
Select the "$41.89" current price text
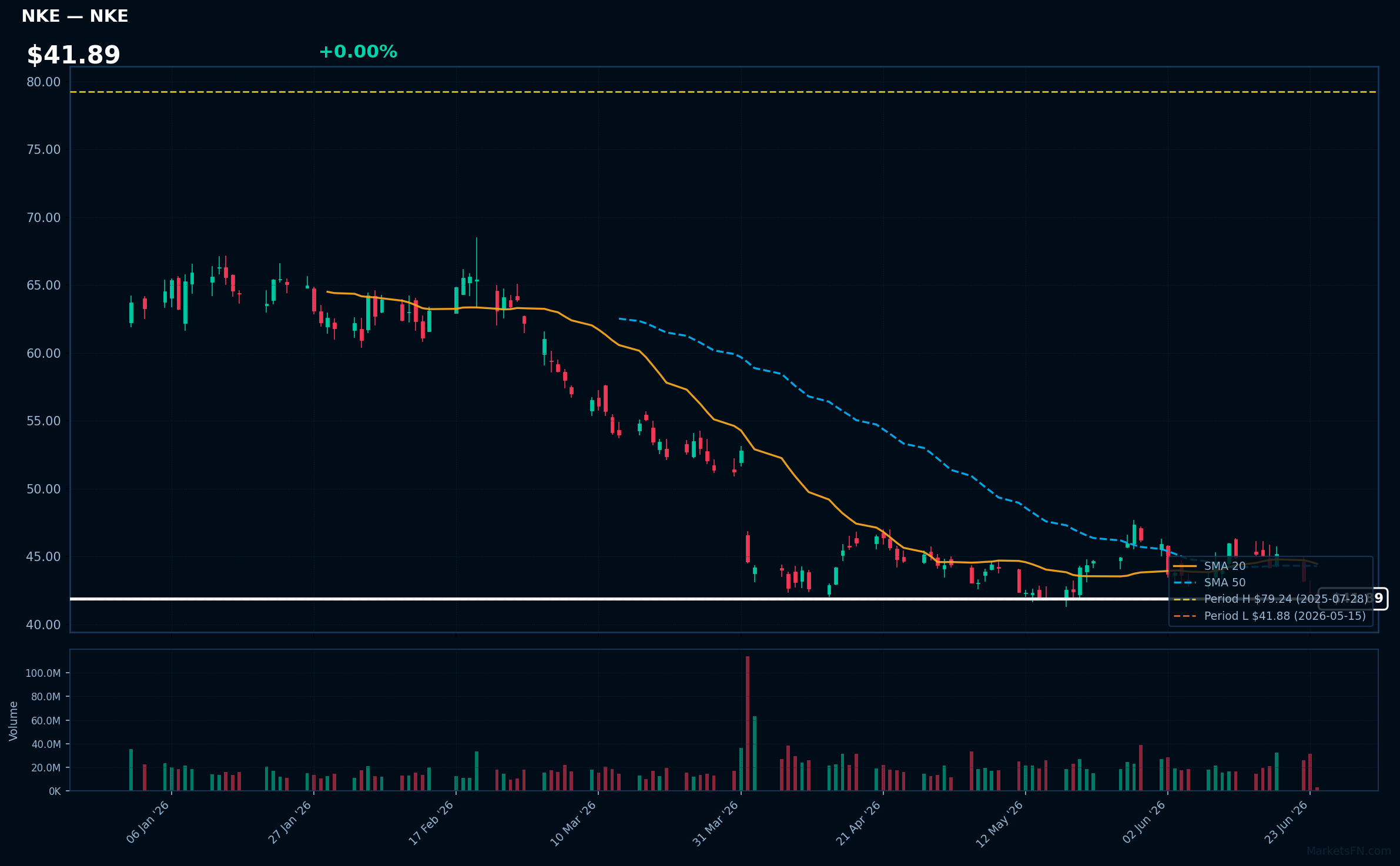point(73,55)
